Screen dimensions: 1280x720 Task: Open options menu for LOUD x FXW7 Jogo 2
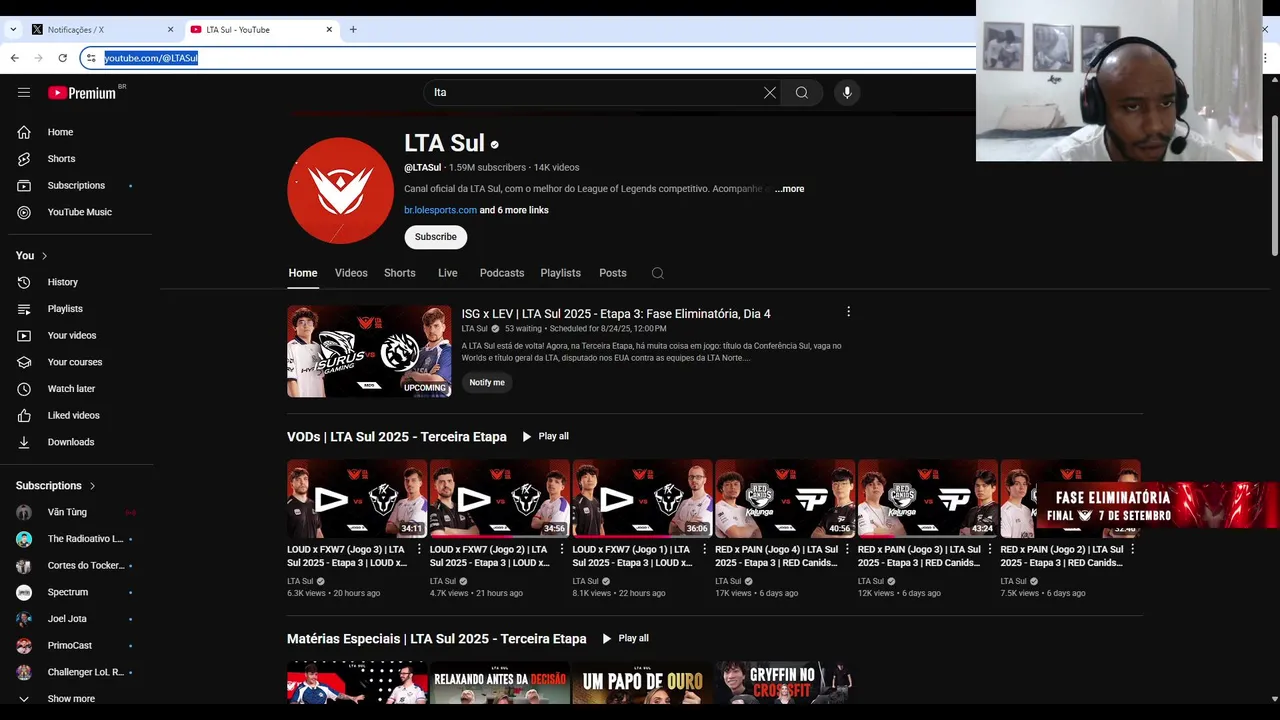(562, 549)
